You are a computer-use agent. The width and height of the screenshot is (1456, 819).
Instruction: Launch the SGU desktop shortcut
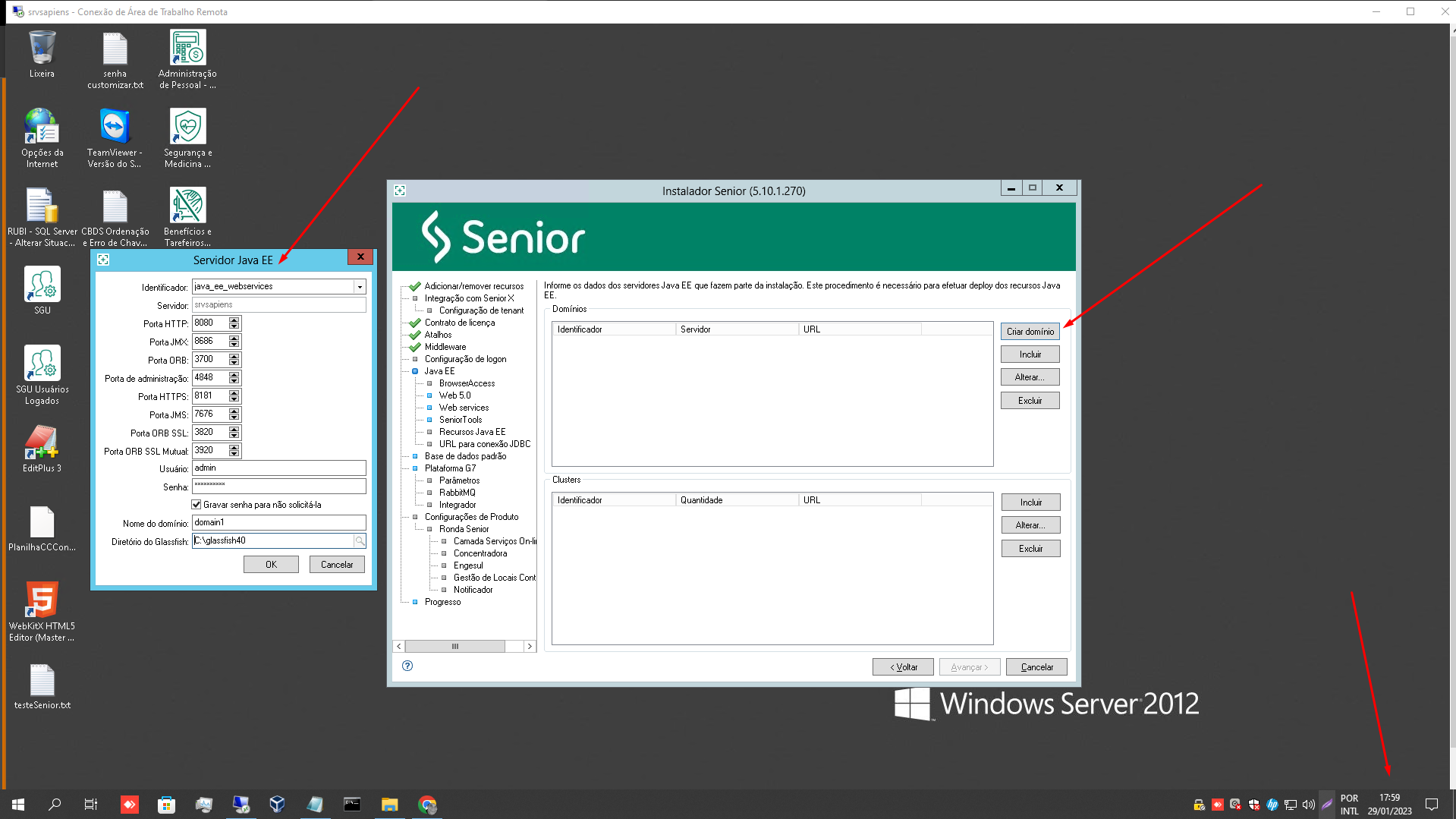point(42,290)
